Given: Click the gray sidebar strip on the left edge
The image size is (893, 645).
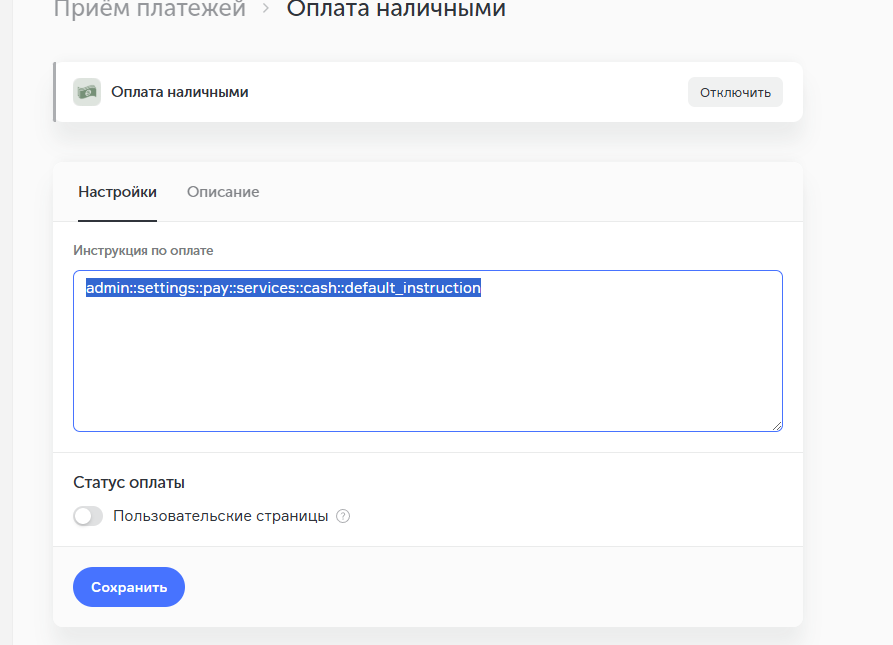Looking at the screenshot, I should (x=6, y=320).
